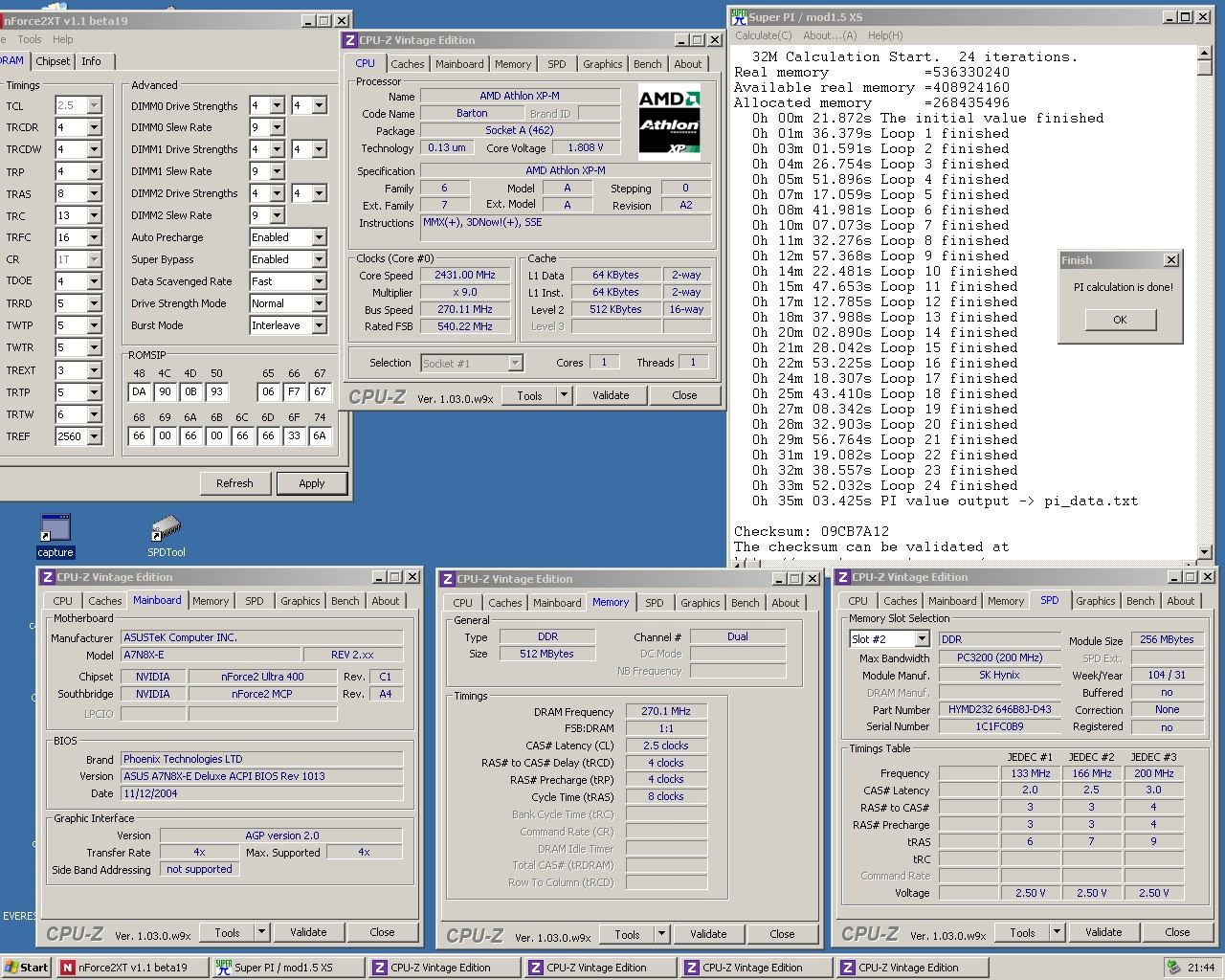Viewport: 1225px width, 980px height.
Task: Switch to Bench tab in CPU window
Action: point(647,64)
